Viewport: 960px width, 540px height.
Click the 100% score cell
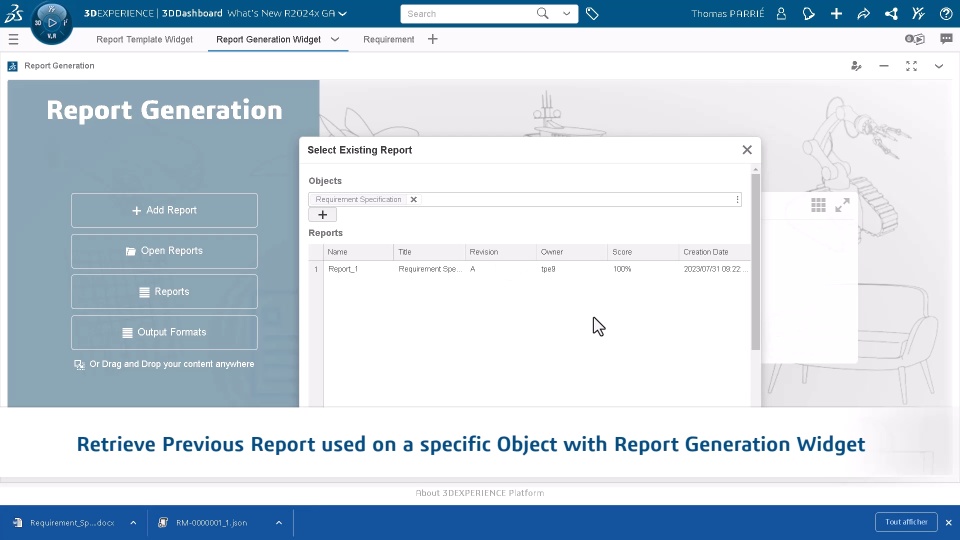click(x=643, y=269)
